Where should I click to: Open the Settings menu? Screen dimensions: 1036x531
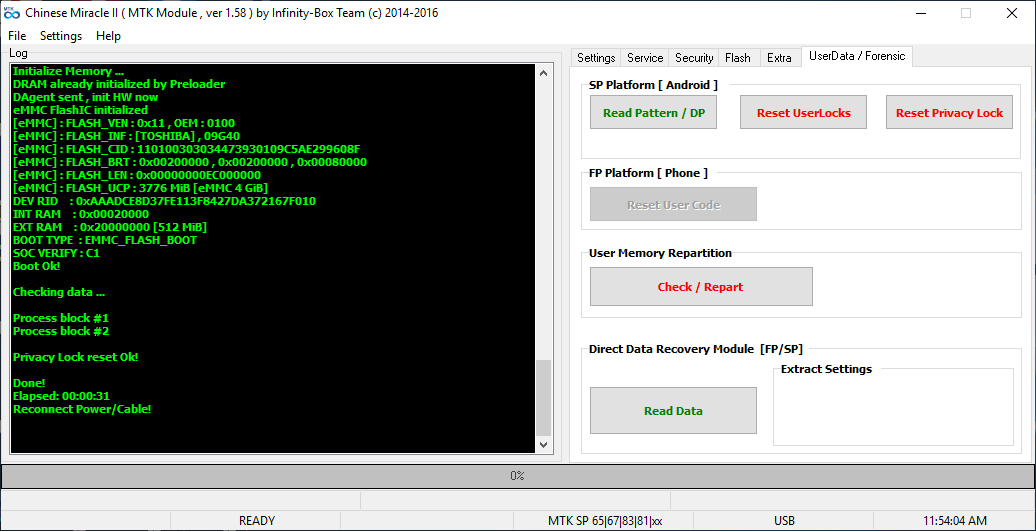61,36
